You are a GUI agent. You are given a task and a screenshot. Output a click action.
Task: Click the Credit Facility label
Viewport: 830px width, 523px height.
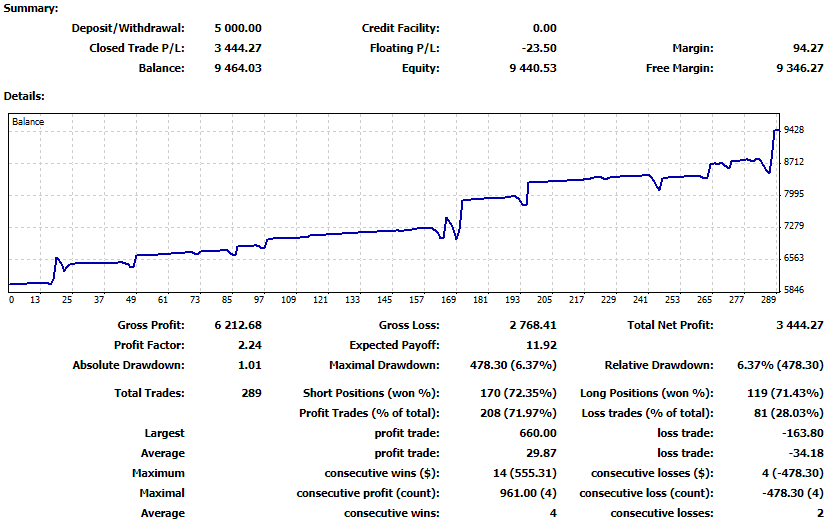[x=400, y=28]
